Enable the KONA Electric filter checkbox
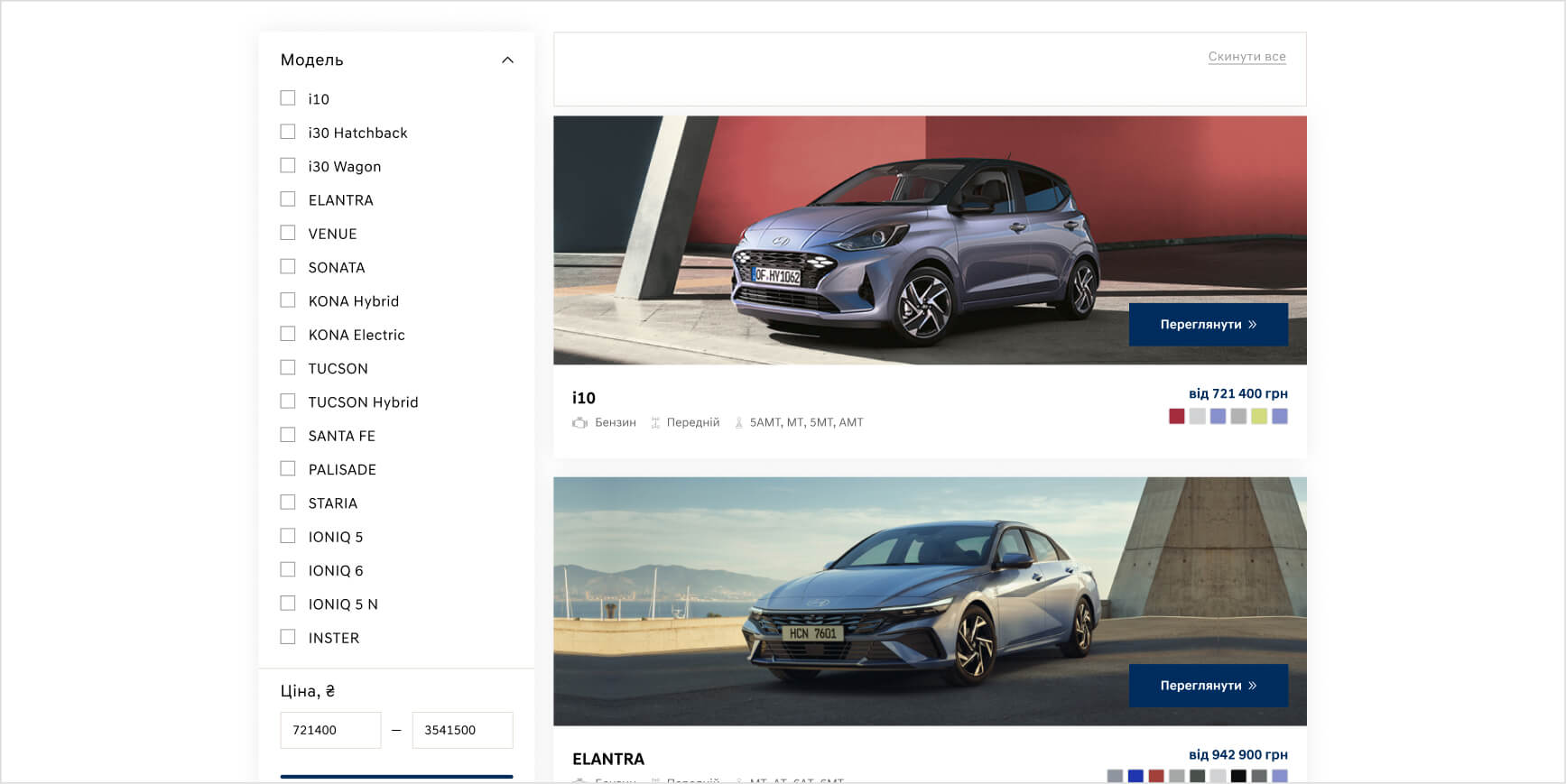Viewport: 1566px width, 784px height. (288, 334)
